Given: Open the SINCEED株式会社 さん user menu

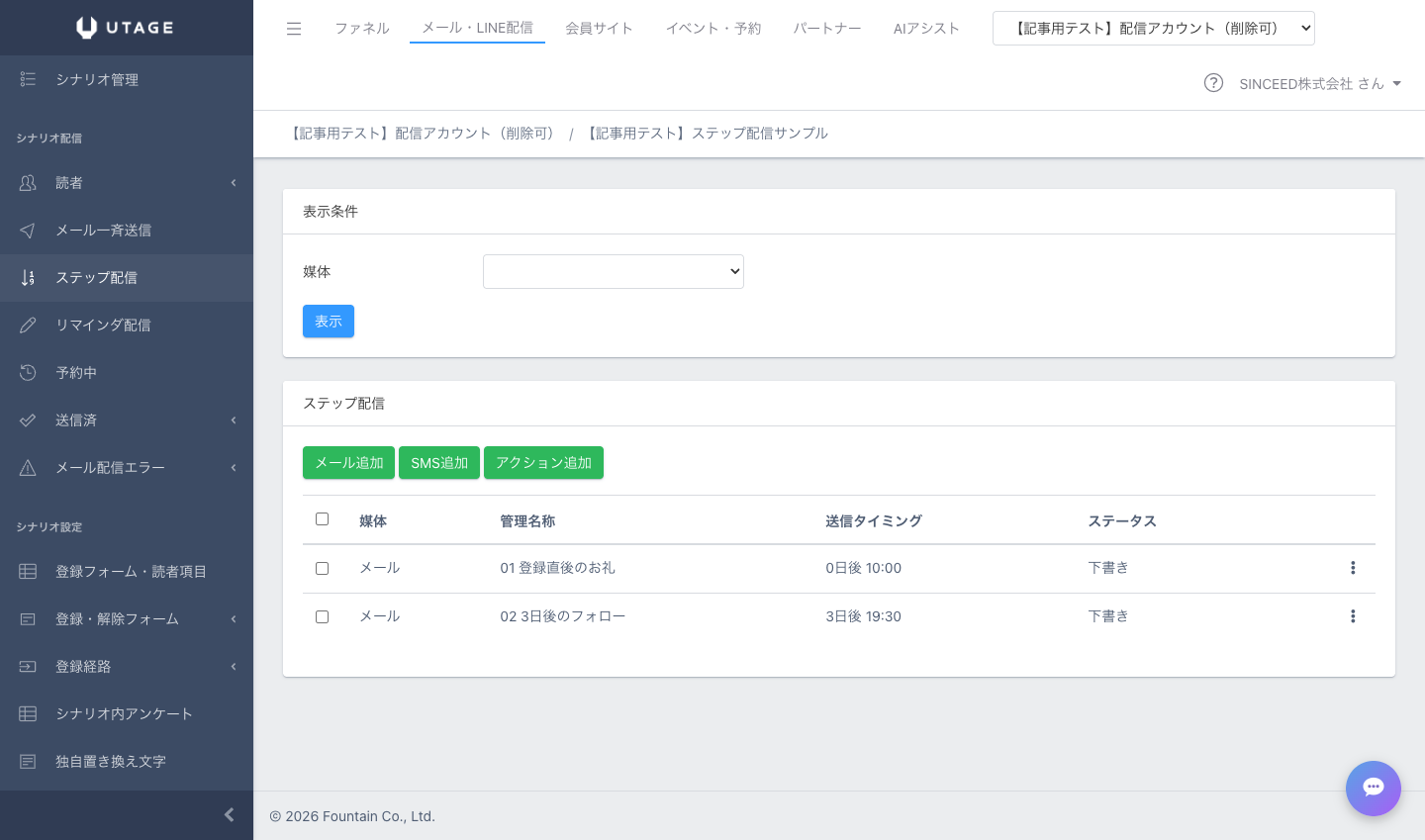Looking at the screenshot, I should [1320, 84].
